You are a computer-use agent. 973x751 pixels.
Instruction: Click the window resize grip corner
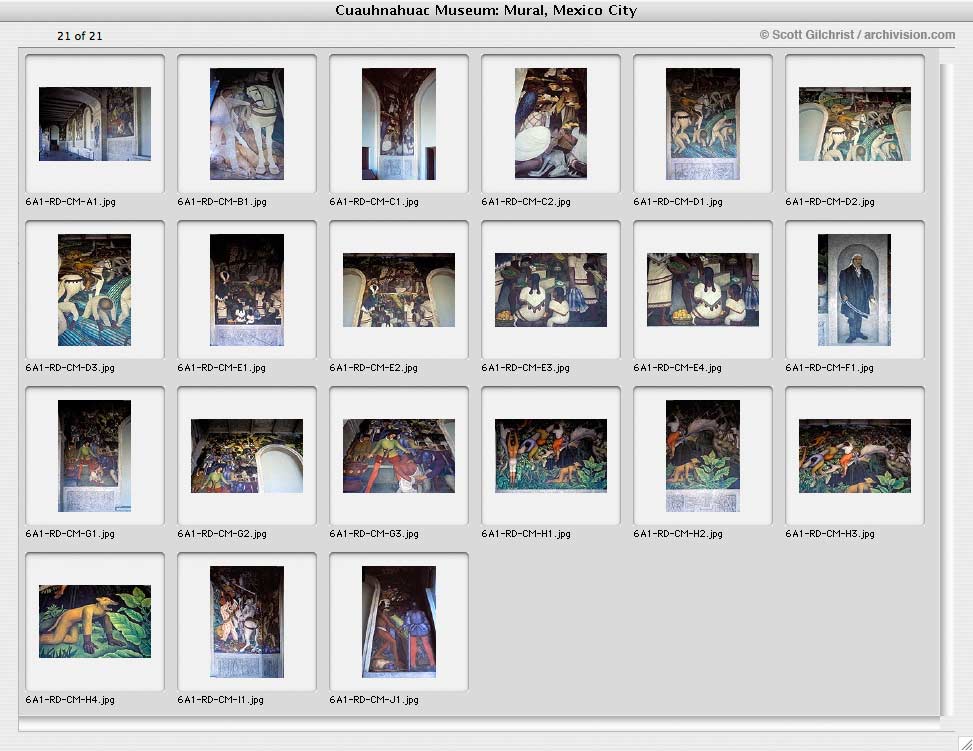pyautogui.click(x=966, y=744)
